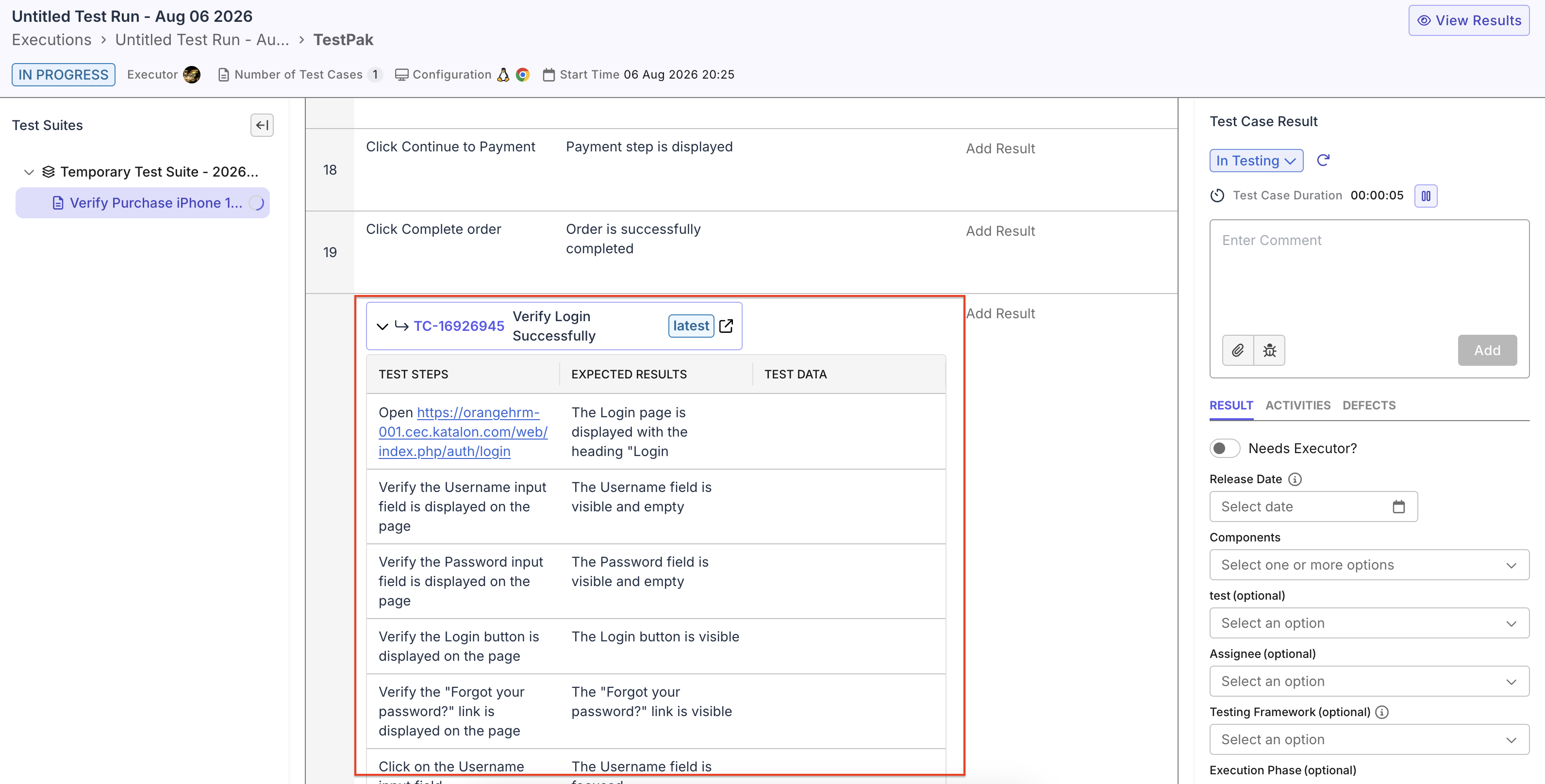Toggle the Needs Executor switch
The width and height of the screenshot is (1545, 784).
coord(1225,448)
